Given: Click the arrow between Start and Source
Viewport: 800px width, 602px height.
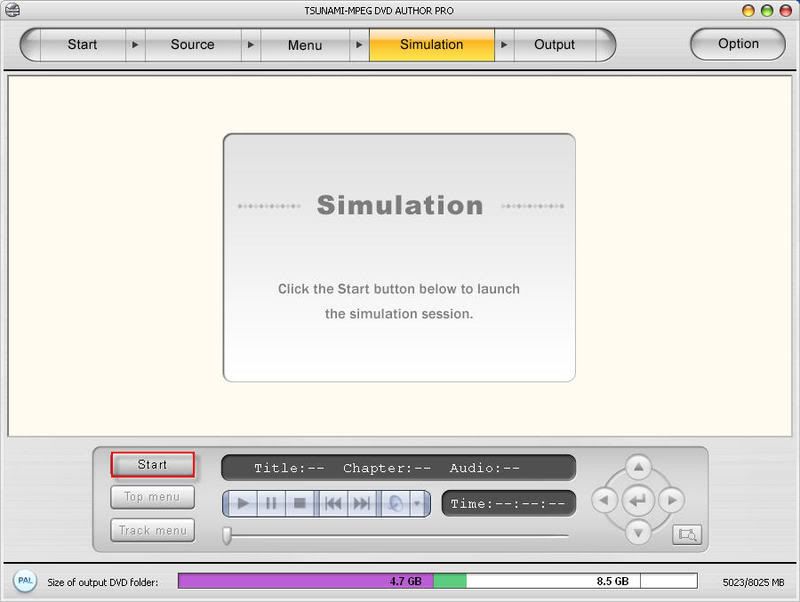Looking at the screenshot, I should [135, 45].
